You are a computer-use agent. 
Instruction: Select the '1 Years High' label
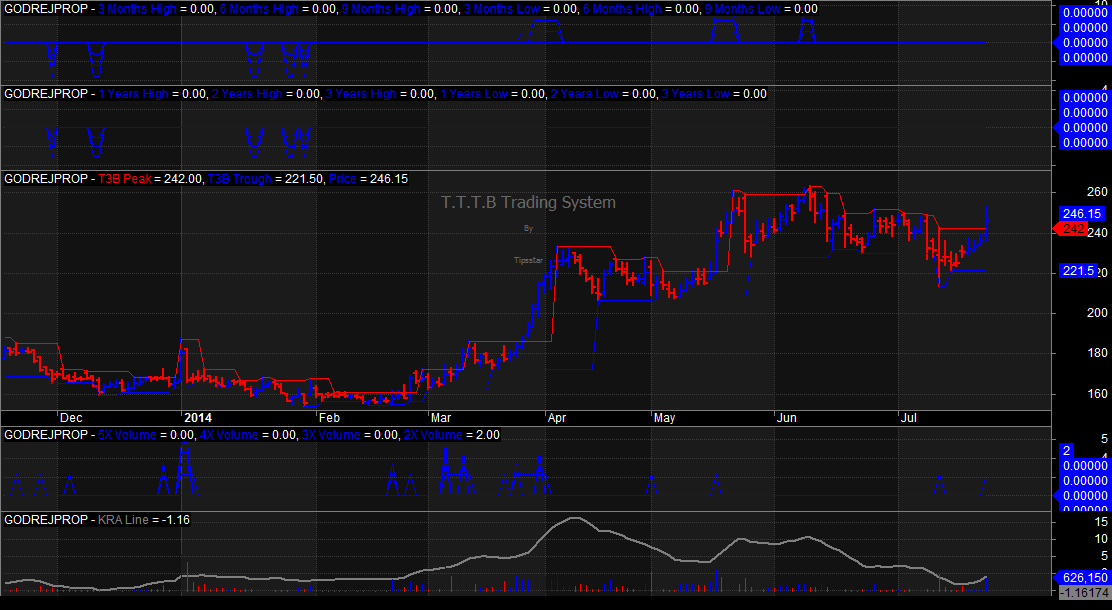pos(133,94)
